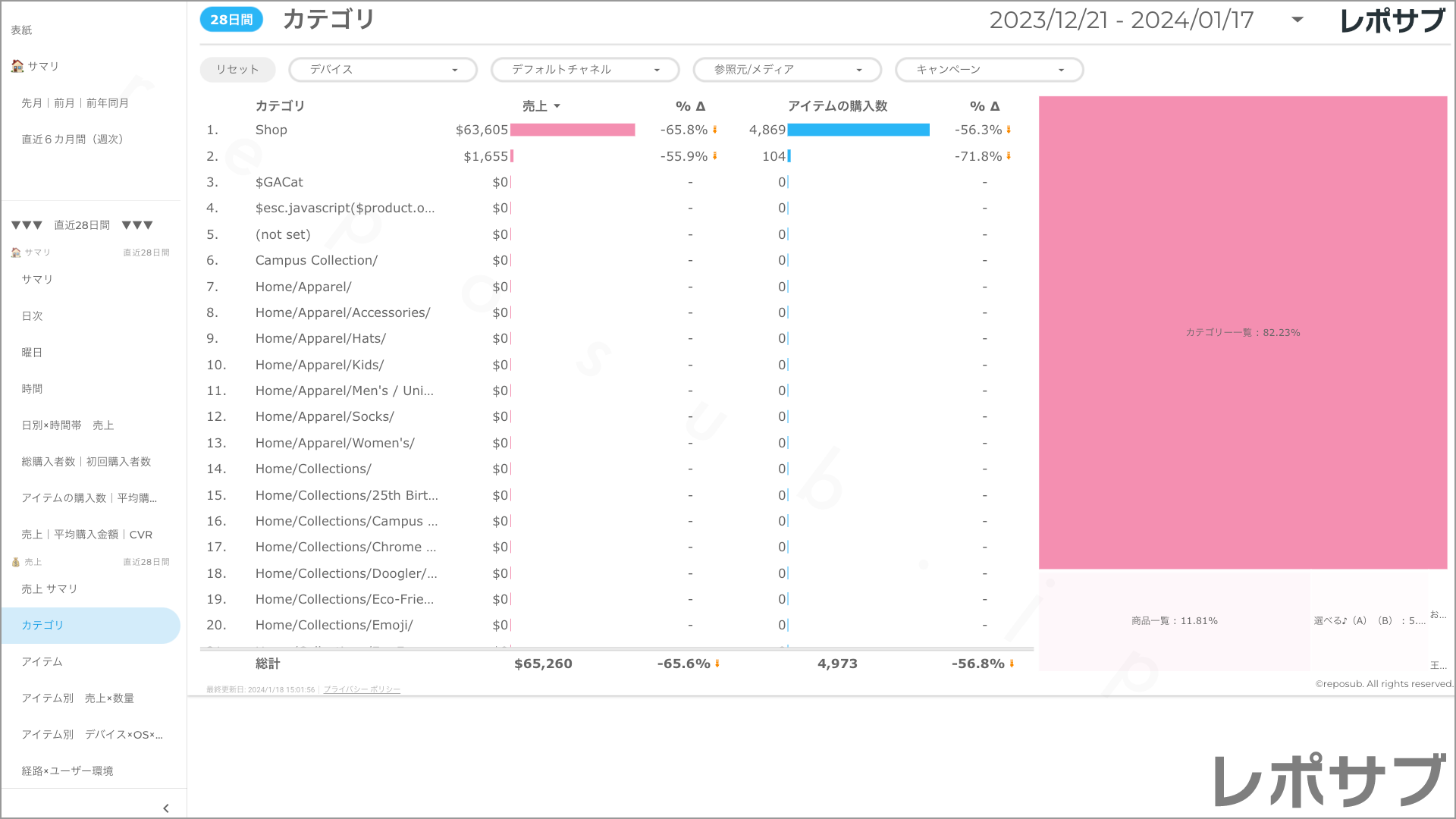This screenshot has width=1456, height=819.
Task: Go to the アイテム page in sidebar
Action: 42,662
